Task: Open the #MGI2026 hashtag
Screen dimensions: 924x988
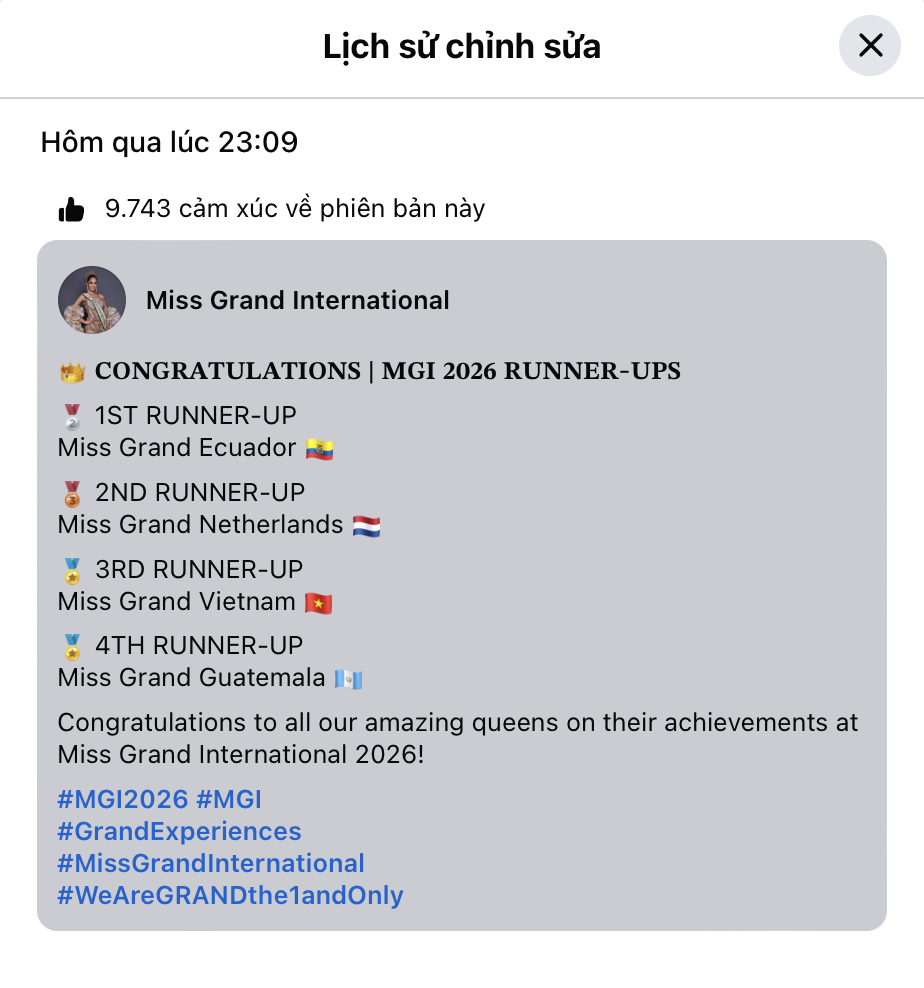Action: (x=123, y=800)
